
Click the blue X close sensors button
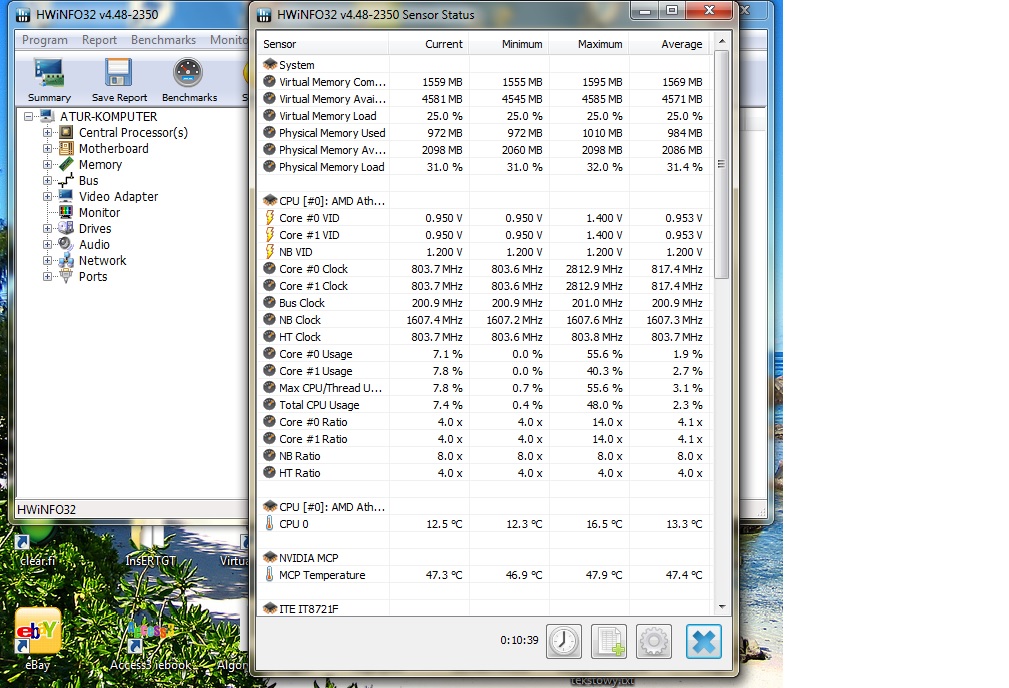pyautogui.click(x=703, y=641)
